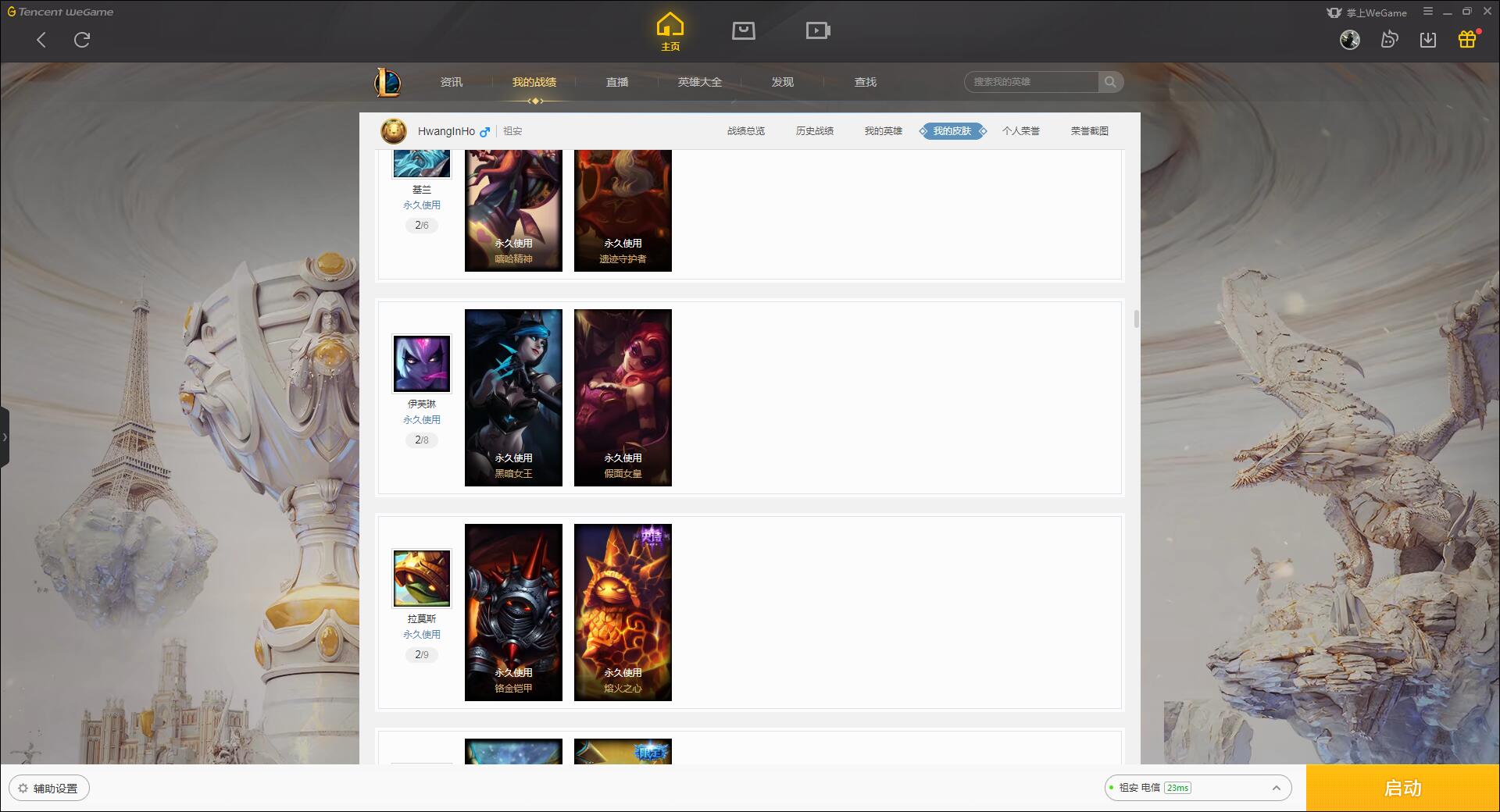Switch to the 英雄大全 tab
This screenshot has width=1500, height=812.
[700, 82]
